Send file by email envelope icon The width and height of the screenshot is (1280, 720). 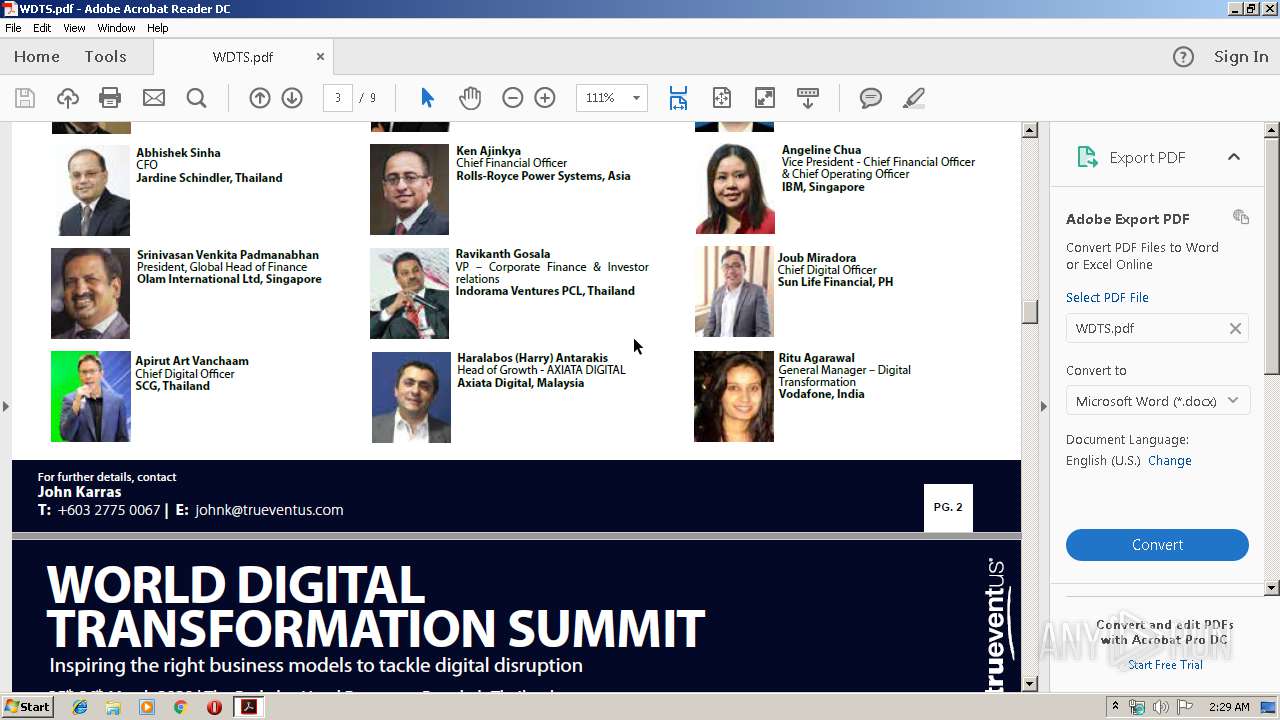pos(153,98)
